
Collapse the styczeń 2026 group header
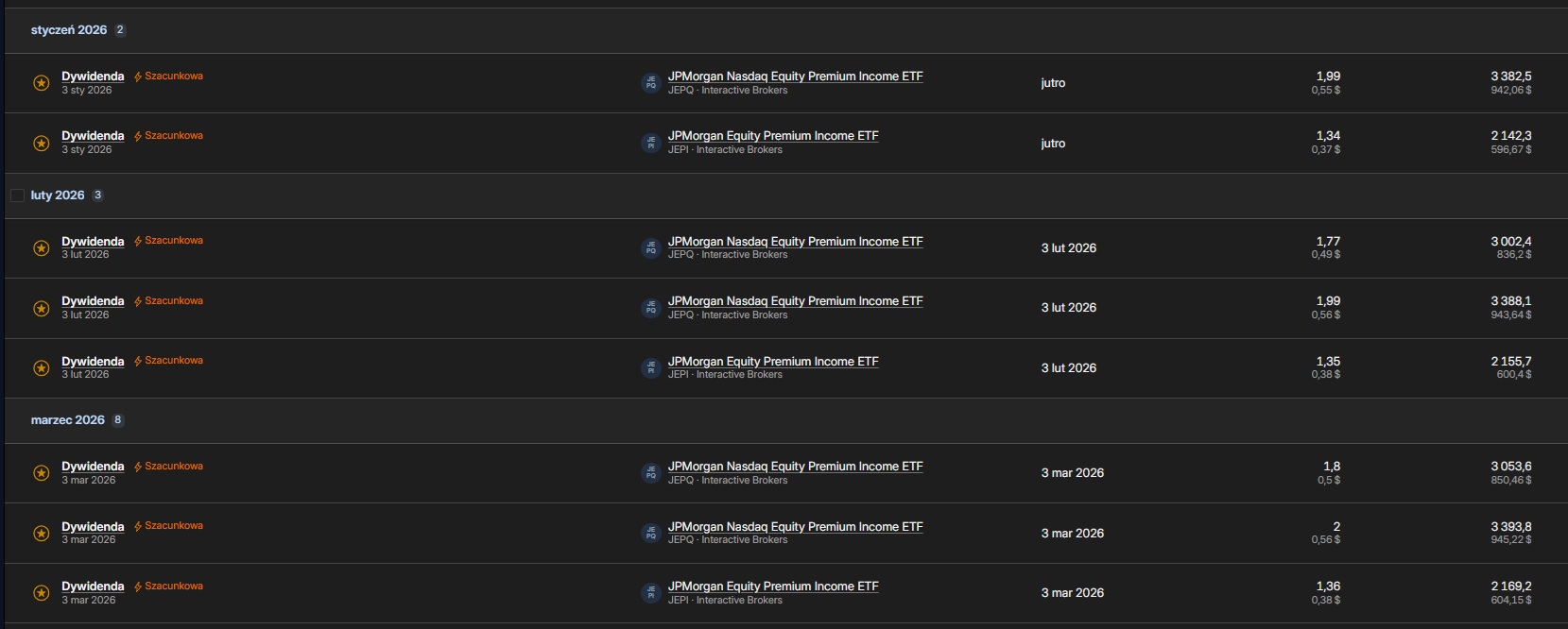click(x=69, y=30)
